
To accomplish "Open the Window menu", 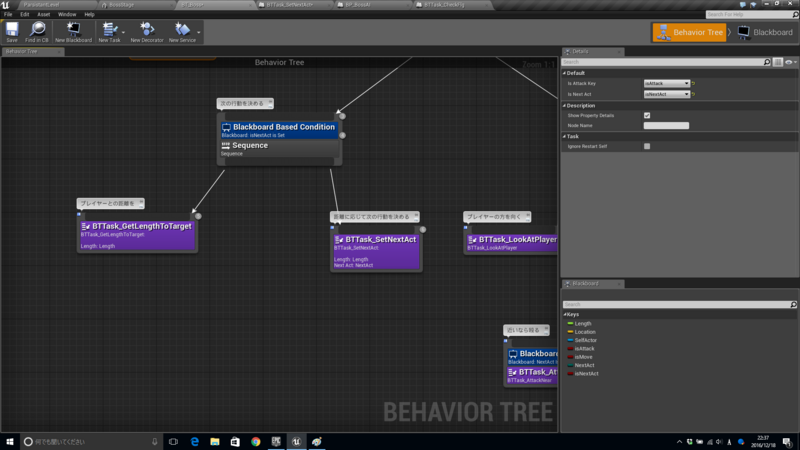I will click(x=67, y=14).
